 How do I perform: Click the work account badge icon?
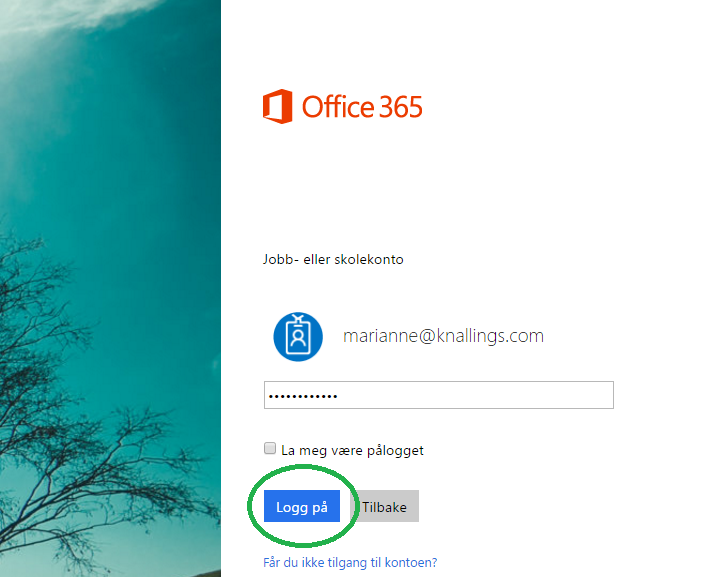coord(298,337)
